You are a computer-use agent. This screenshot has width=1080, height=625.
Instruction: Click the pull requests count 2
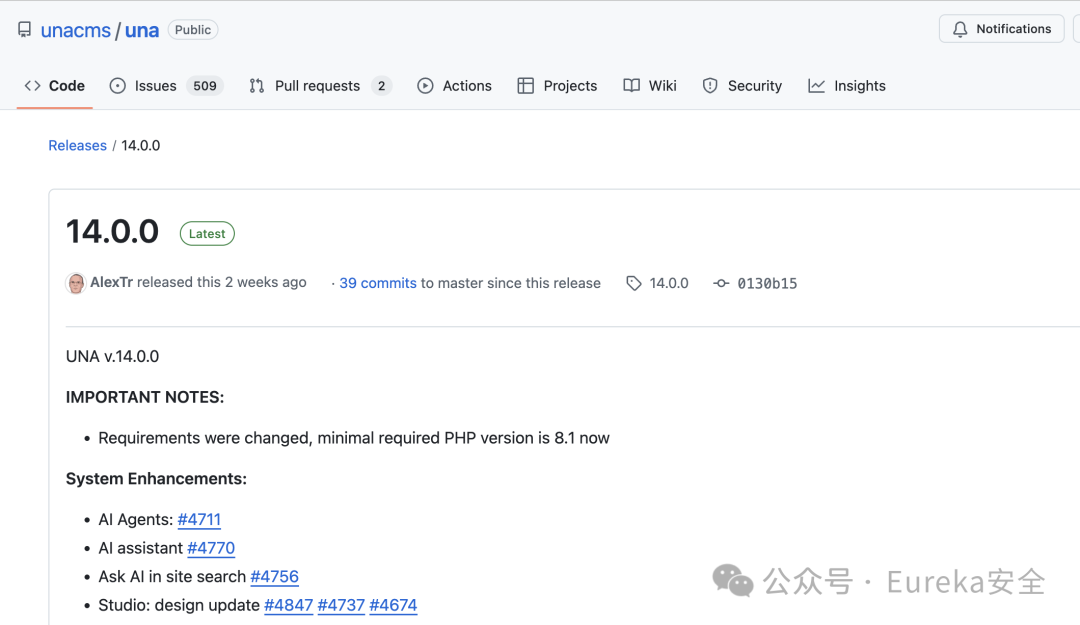[x=382, y=85]
